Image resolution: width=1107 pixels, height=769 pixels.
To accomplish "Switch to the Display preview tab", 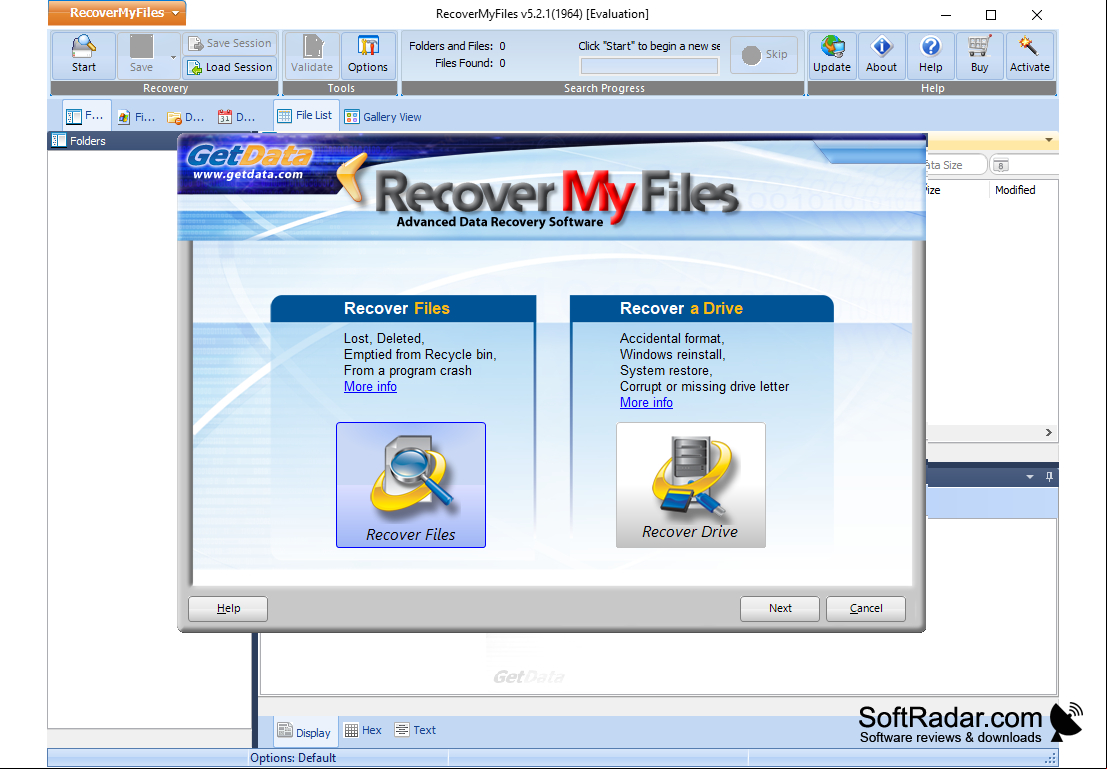I will 304,732.
